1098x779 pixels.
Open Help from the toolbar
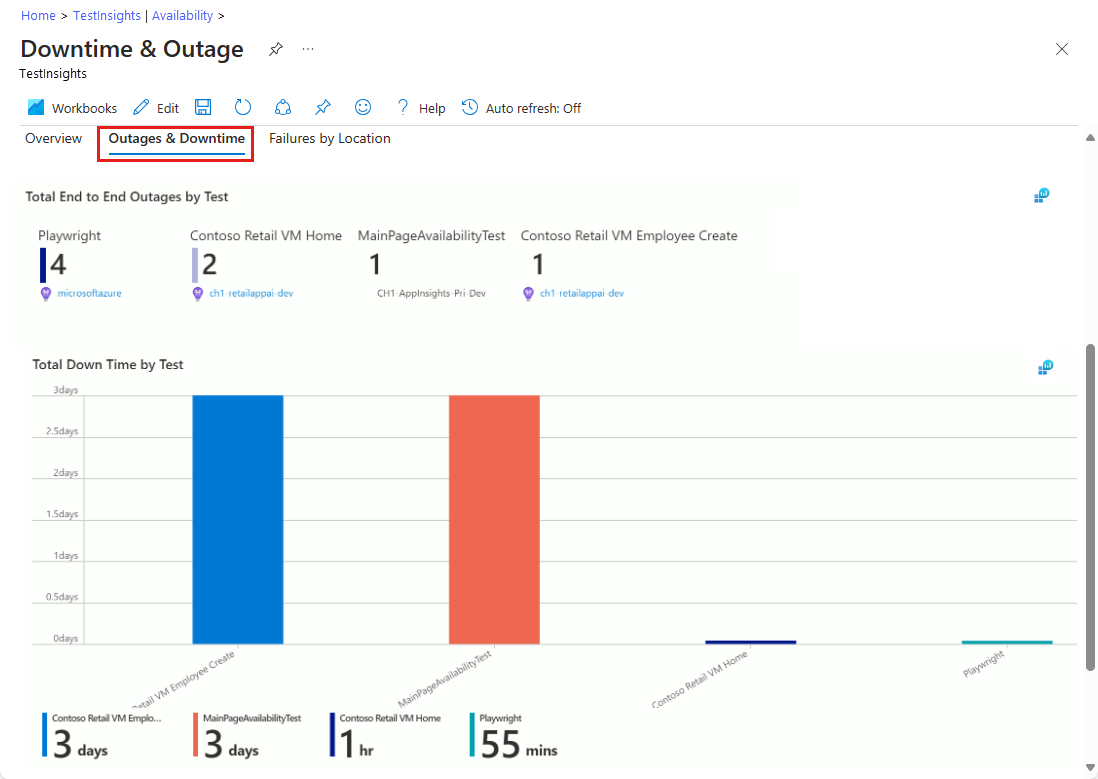(420, 108)
